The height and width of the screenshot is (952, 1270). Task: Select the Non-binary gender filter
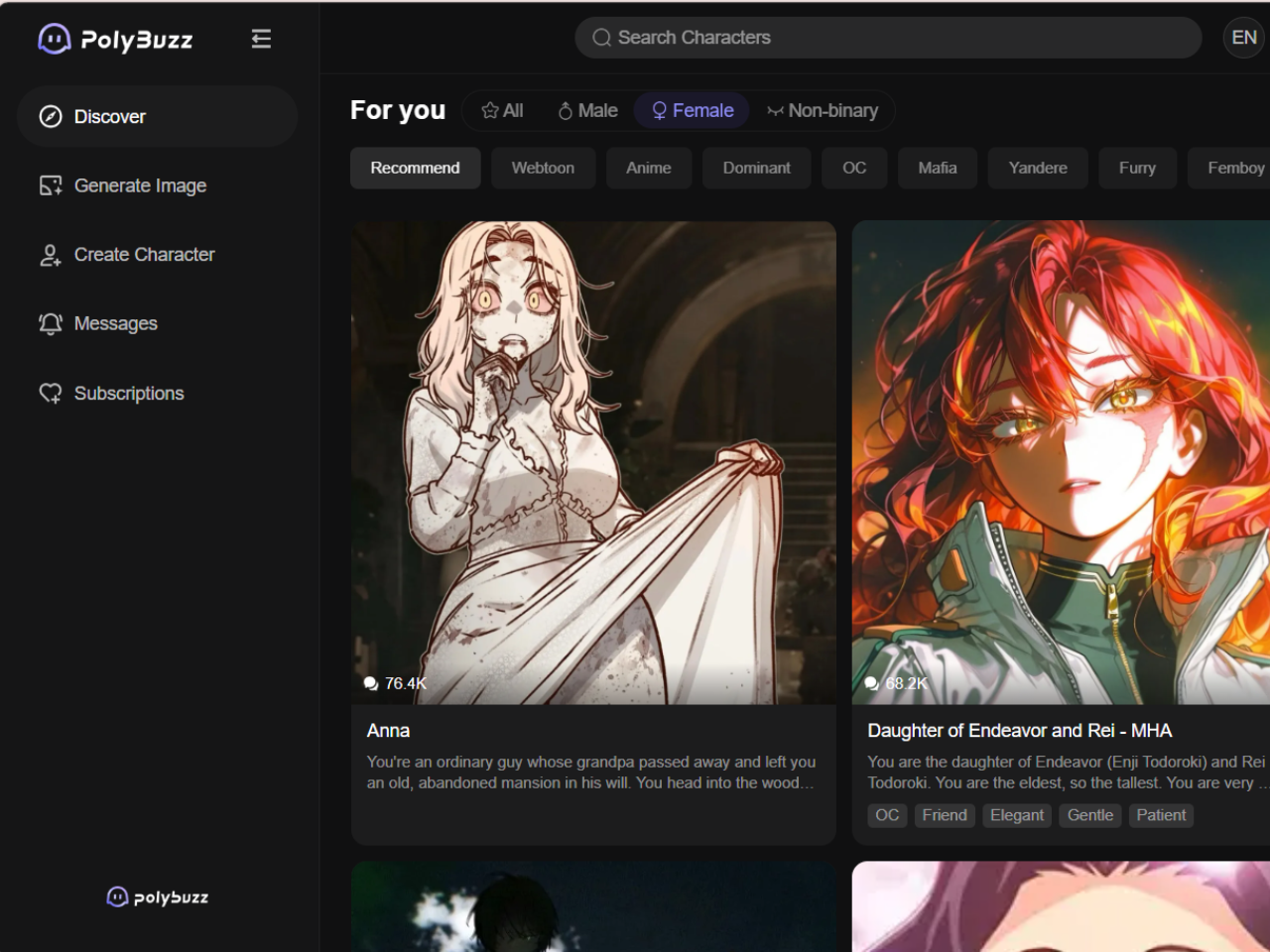click(823, 111)
